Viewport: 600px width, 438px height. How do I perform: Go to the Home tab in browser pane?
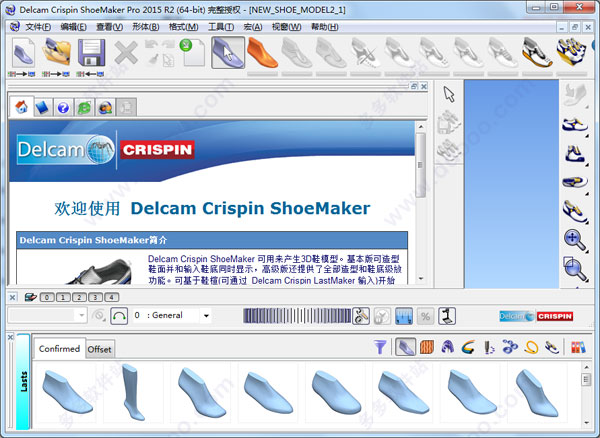click(x=21, y=107)
